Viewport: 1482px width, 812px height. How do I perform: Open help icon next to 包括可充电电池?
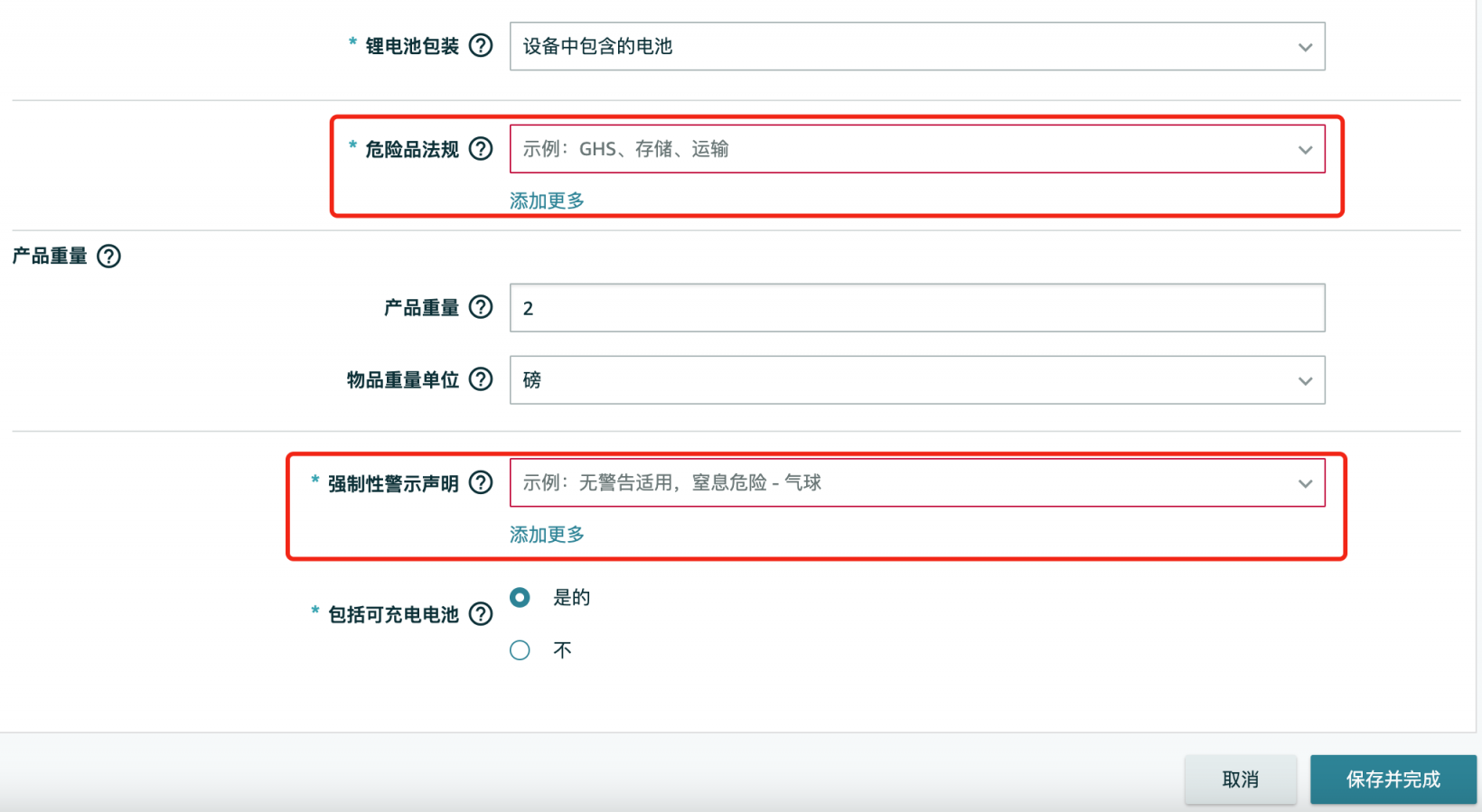481,614
